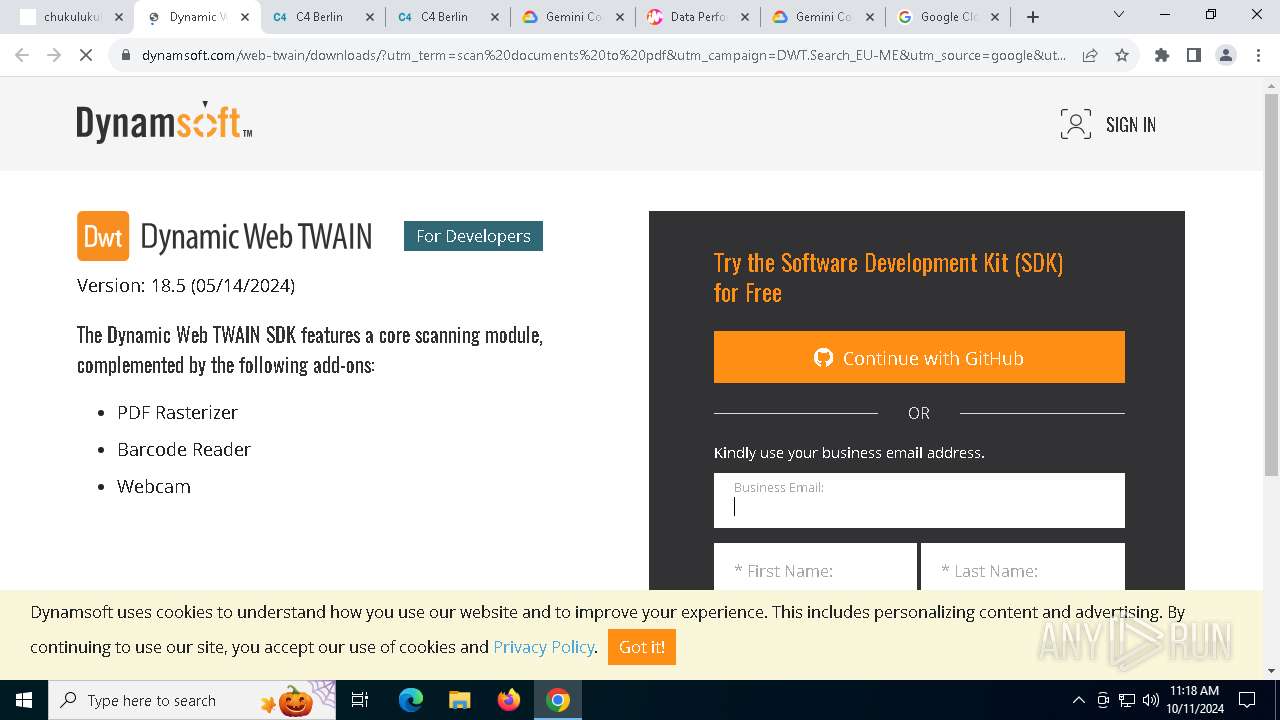Click Chrome icon in taskbar
Viewport: 1280px width, 720px height.
point(558,700)
